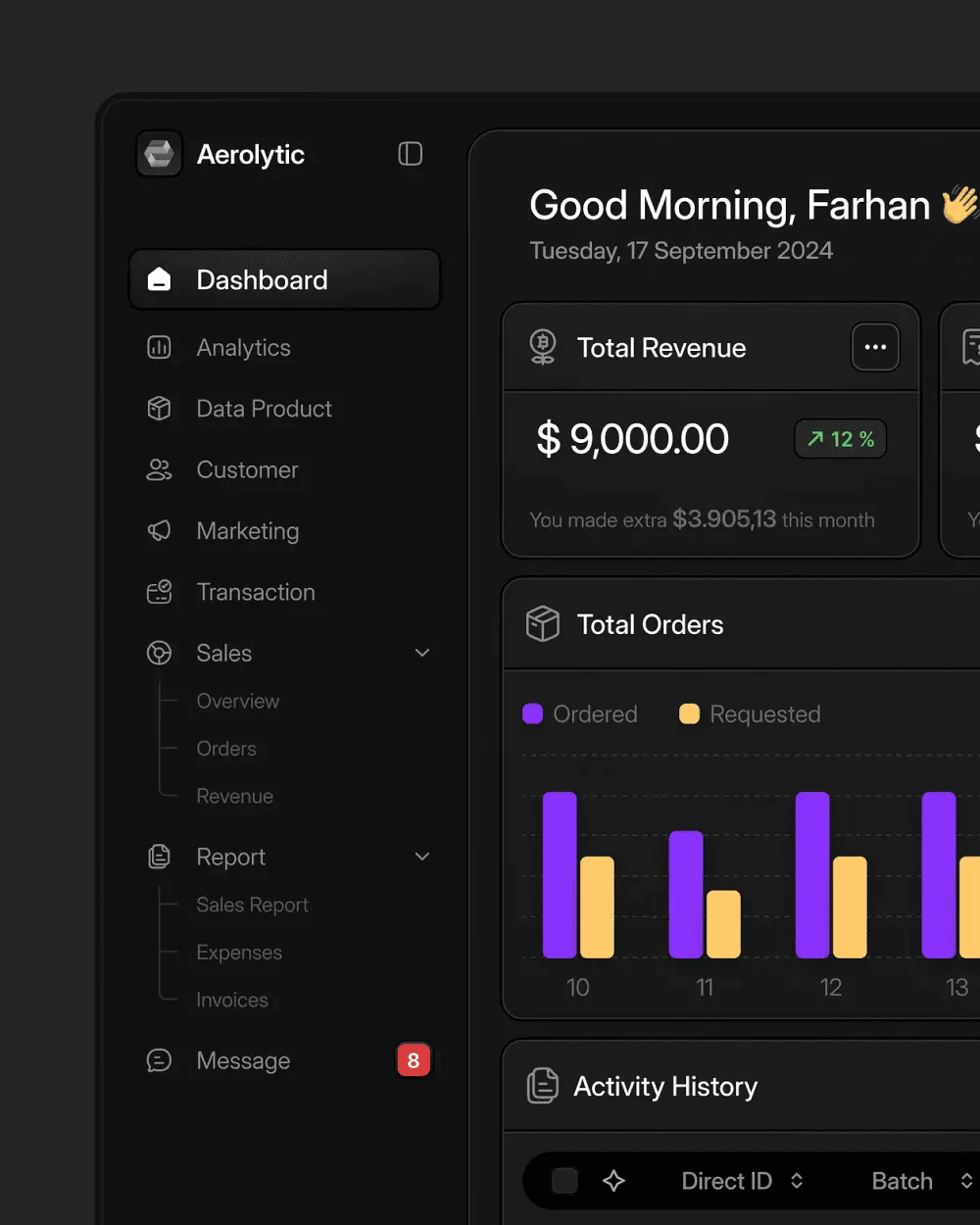980x1225 pixels.
Task: Click the yellow bar for day 11
Action: [x=723, y=924]
